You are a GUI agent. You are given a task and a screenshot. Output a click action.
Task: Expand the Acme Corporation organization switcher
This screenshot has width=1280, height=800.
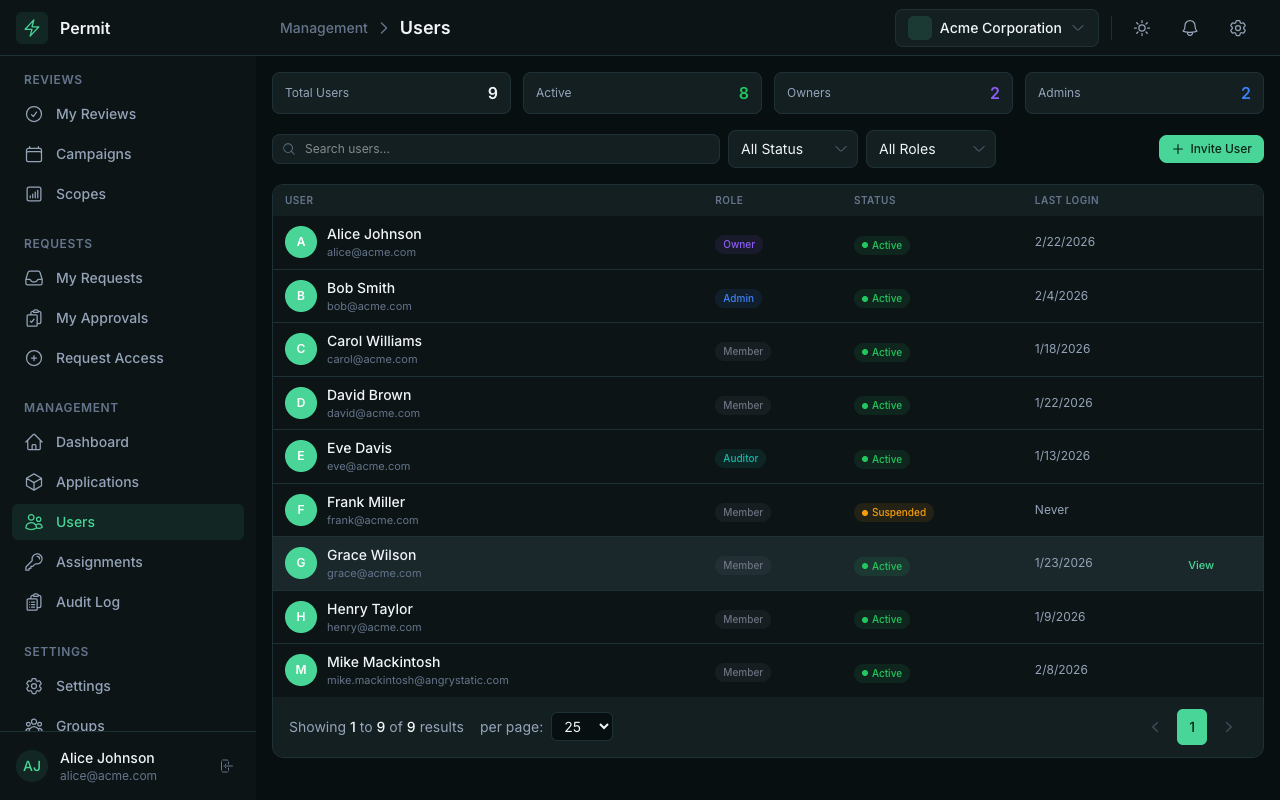996,28
